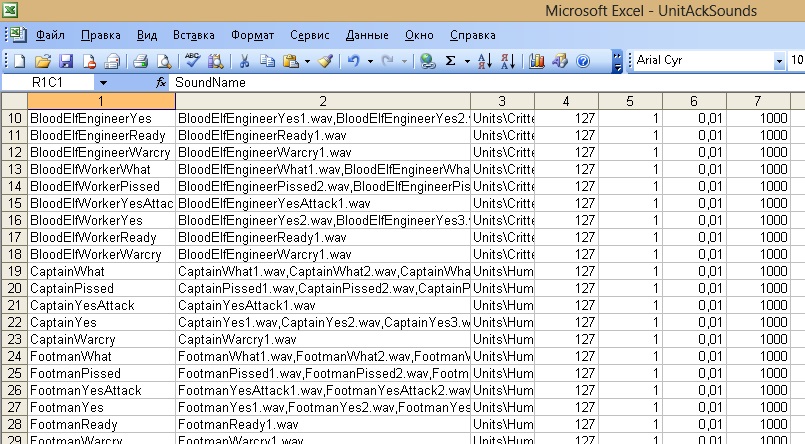Screen dimensions: 805x444
Task: Sort descending icon
Action: 508,61
